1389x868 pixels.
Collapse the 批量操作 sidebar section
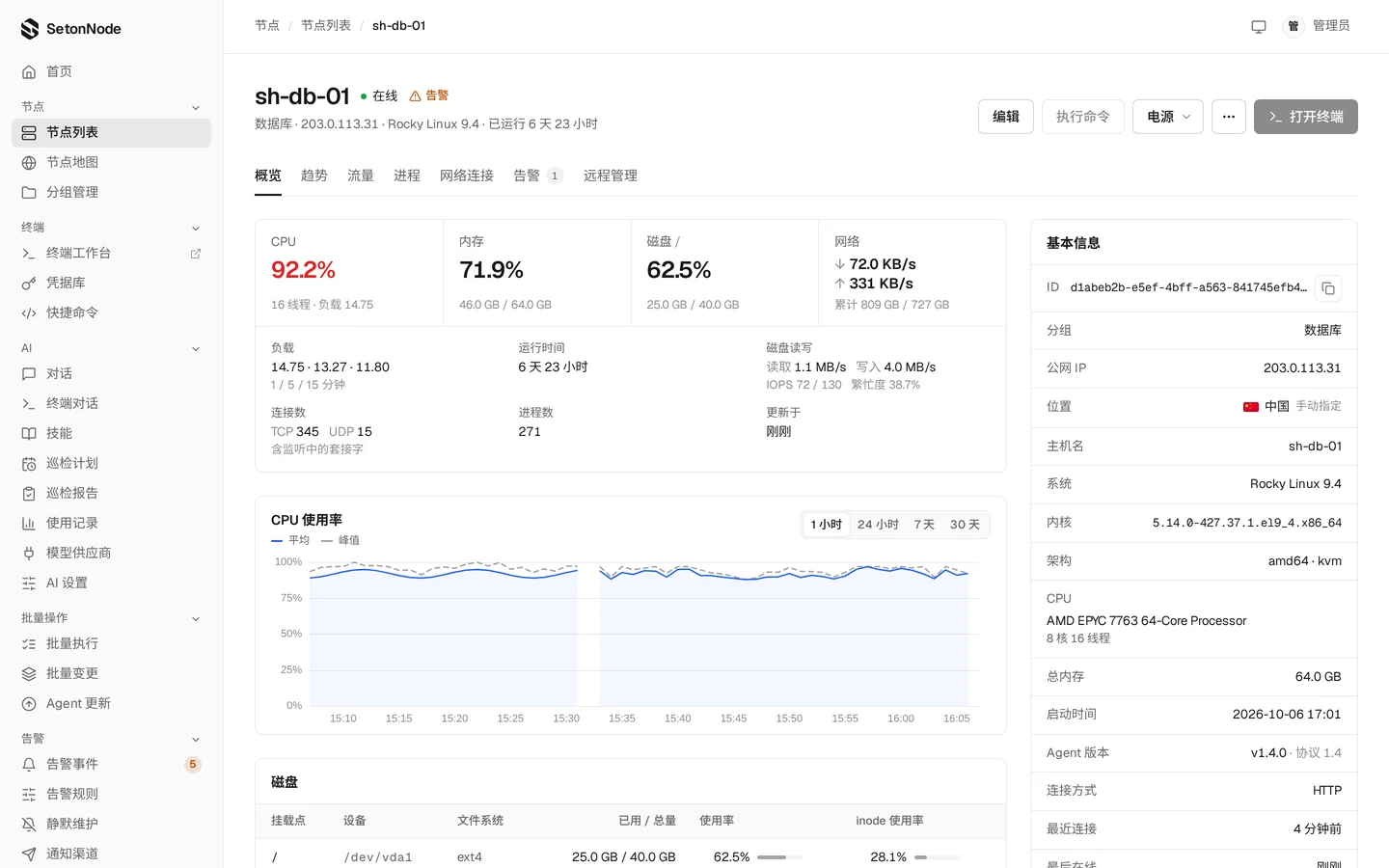coord(196,619)
